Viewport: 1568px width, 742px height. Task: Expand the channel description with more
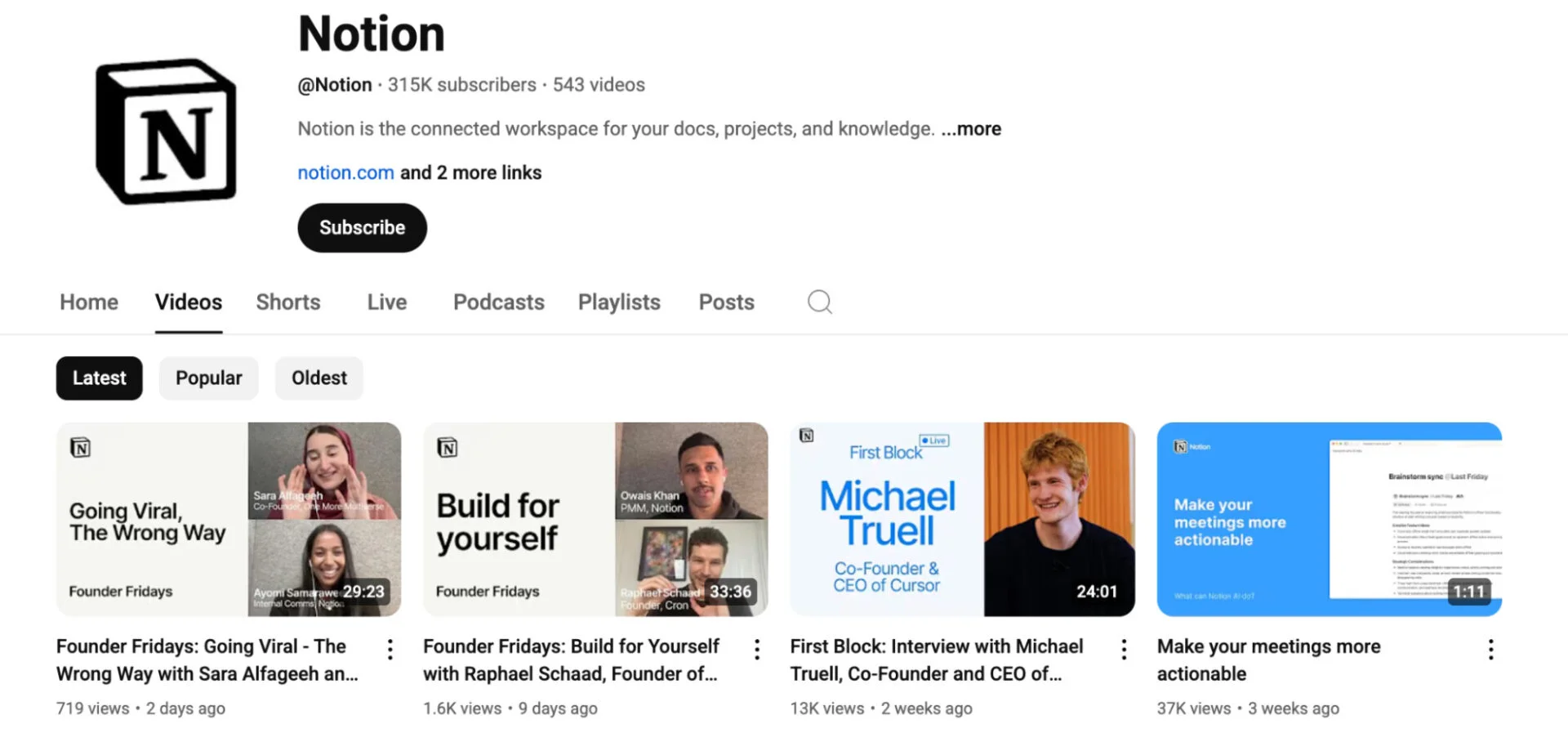coord(971,128)
